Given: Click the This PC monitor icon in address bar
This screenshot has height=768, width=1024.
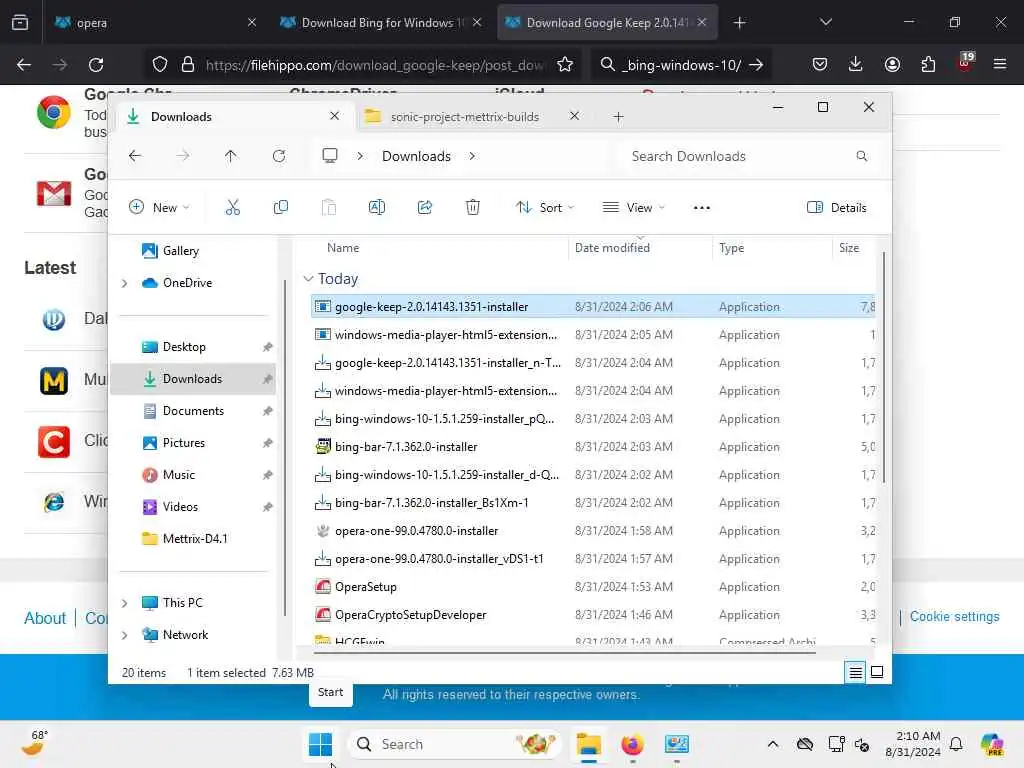Looking at the screenshot, I should click(330, 156).
